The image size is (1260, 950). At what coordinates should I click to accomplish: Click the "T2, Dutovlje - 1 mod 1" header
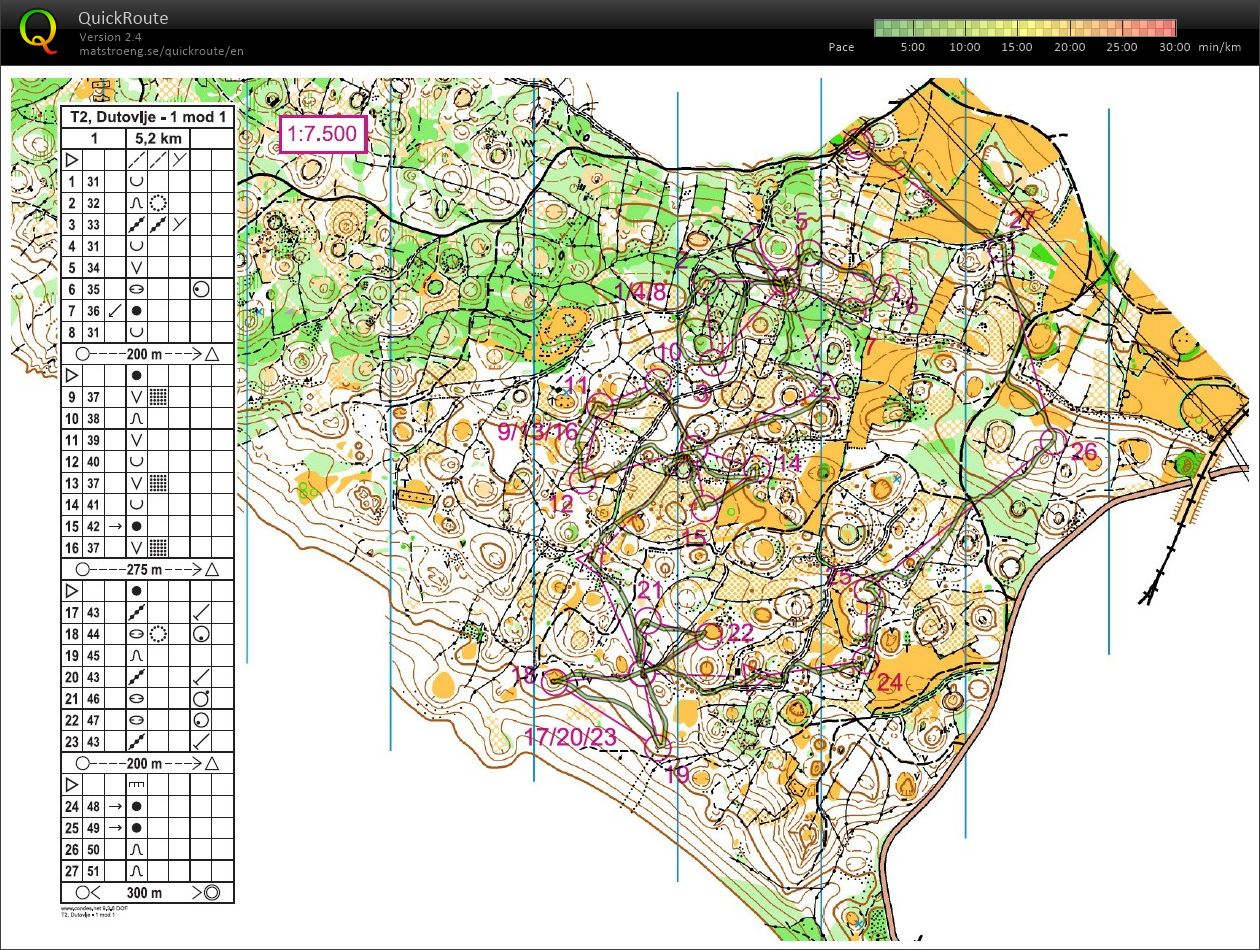point(147,117)
